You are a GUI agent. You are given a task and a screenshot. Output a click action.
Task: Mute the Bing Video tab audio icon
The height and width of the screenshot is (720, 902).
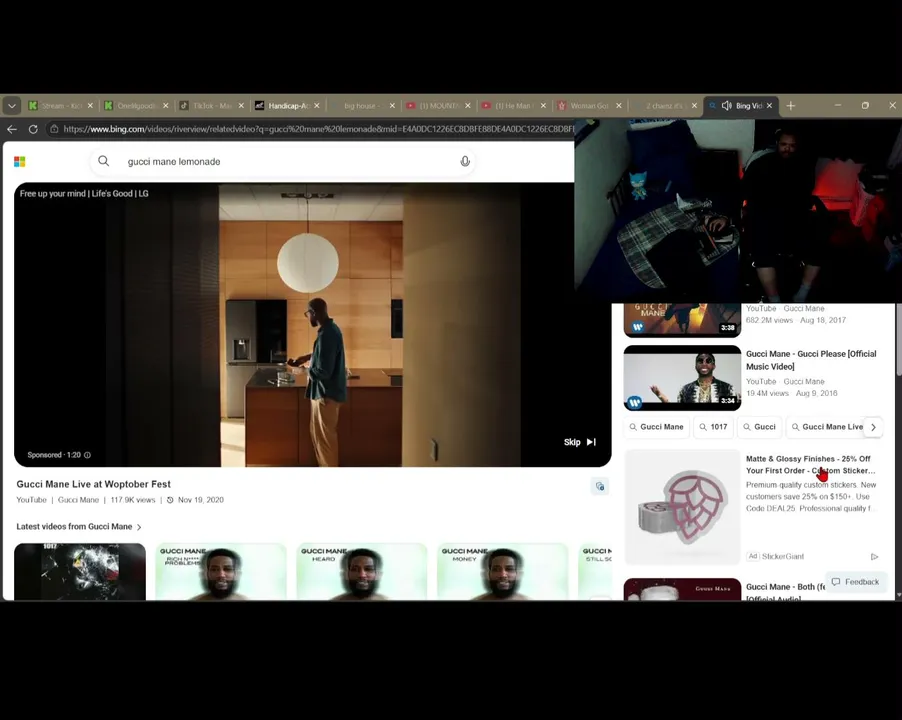(727, 106)
